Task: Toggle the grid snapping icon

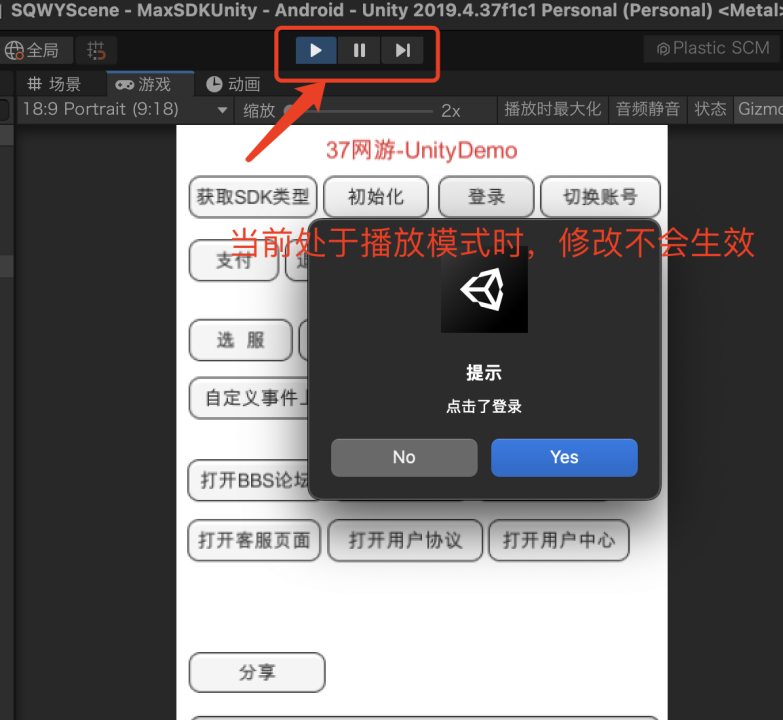Action: [x=96, y=50]
